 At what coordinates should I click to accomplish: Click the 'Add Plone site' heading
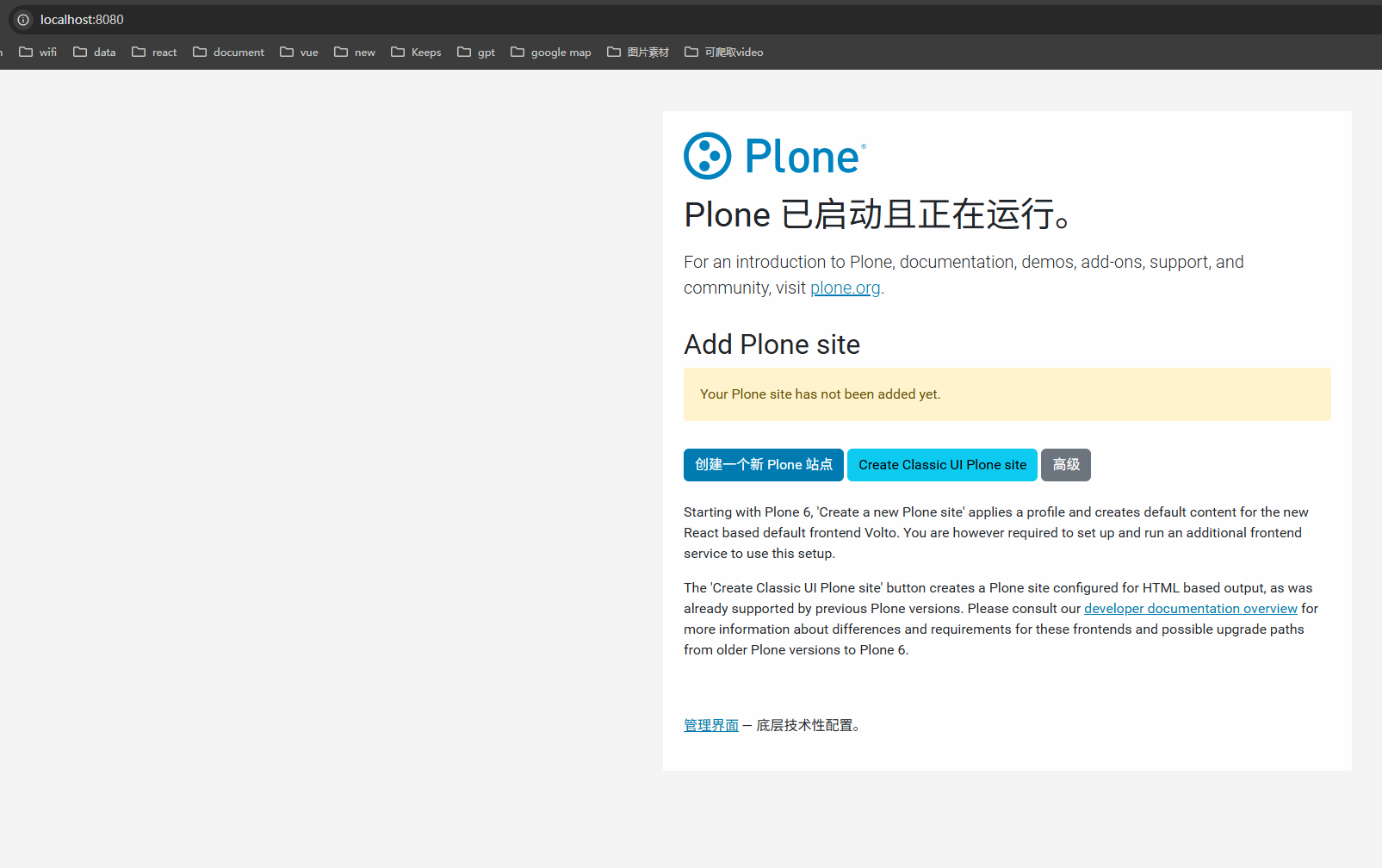pos(772,344)
